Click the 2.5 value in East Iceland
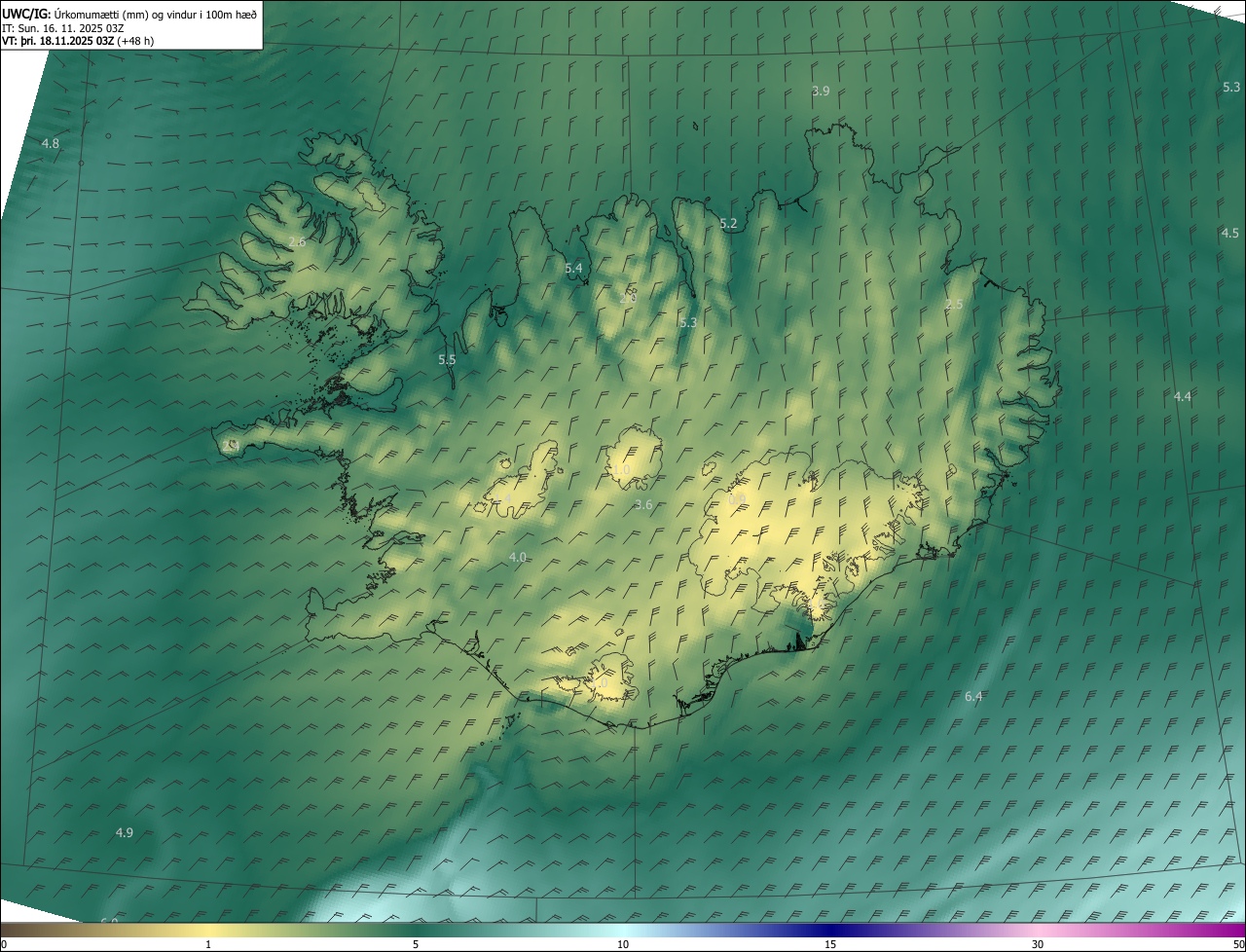This screenshot has height=952, width=1246. pos(954,305)
